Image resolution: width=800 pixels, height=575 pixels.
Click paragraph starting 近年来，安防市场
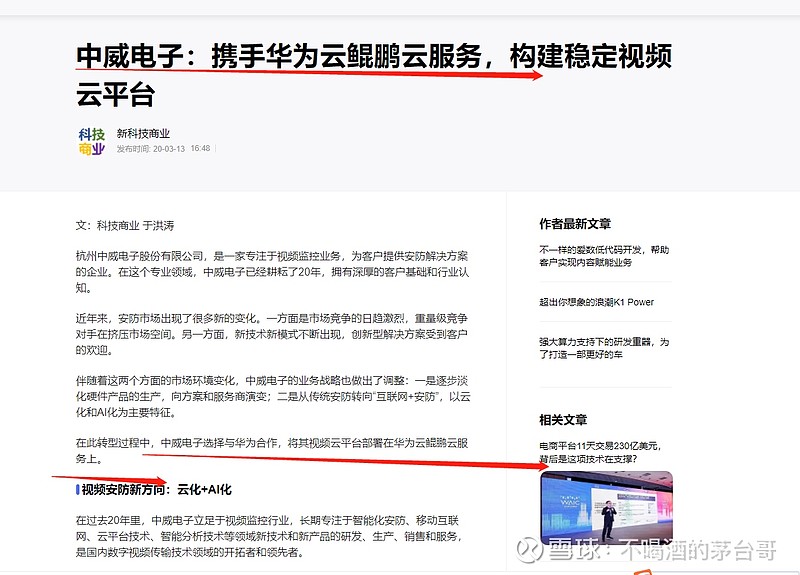click(272, 334)
